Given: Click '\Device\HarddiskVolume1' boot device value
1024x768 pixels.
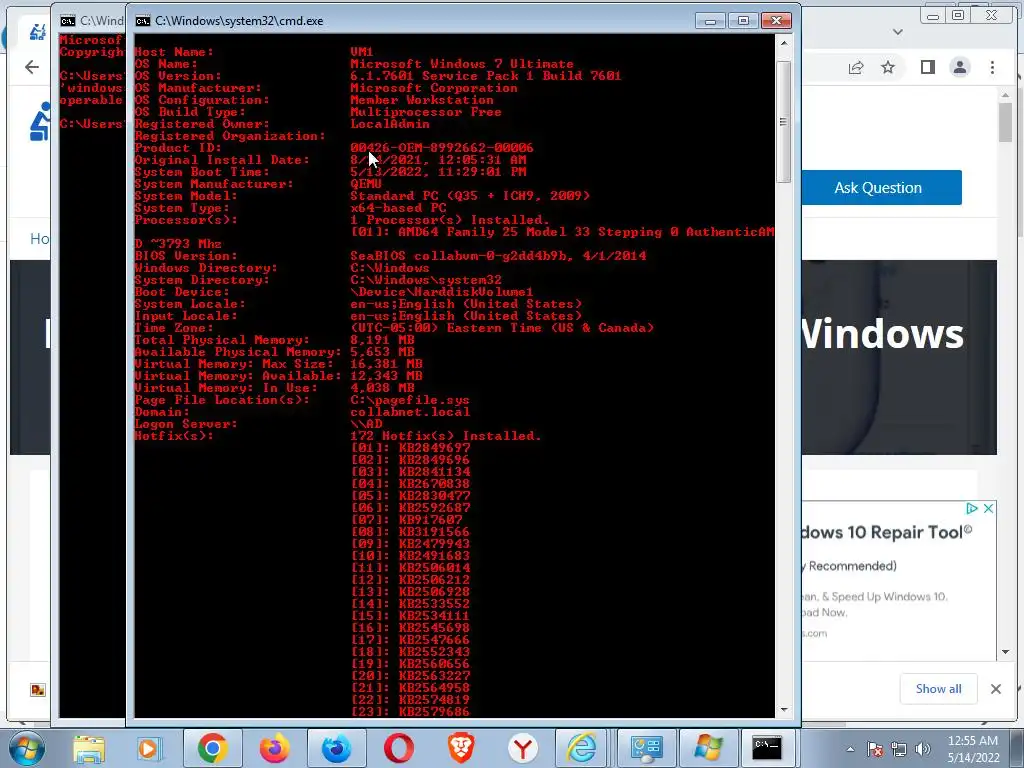Looking at the screenshot, I should [441, 292].
